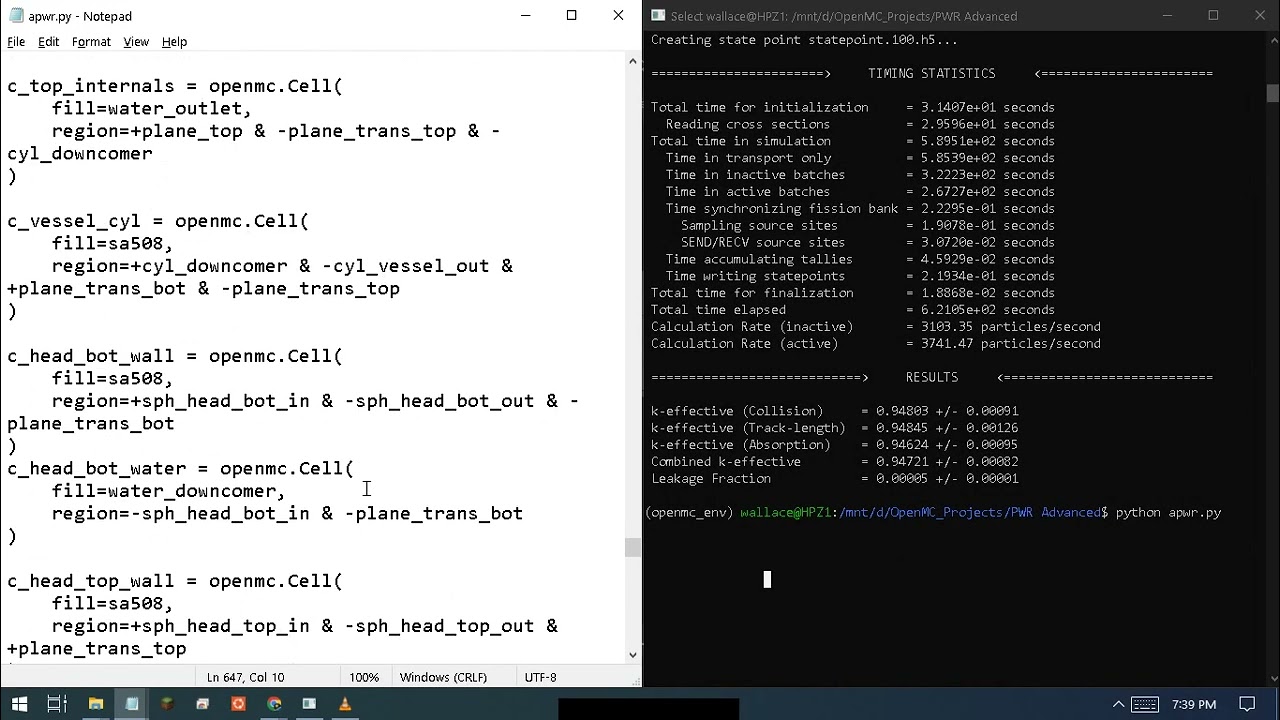Click 'Windows (CRLF)' in status bar
The width and height of the screenshot is (1280, 720).
[443, 677]
